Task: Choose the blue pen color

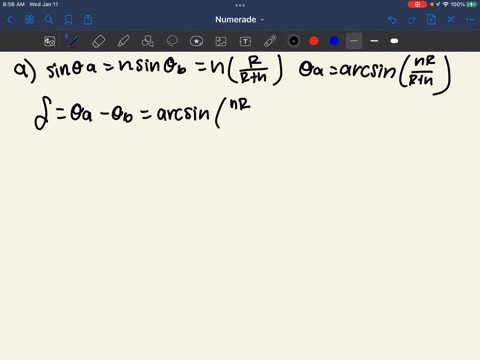Action: click(x=334, y=41)
